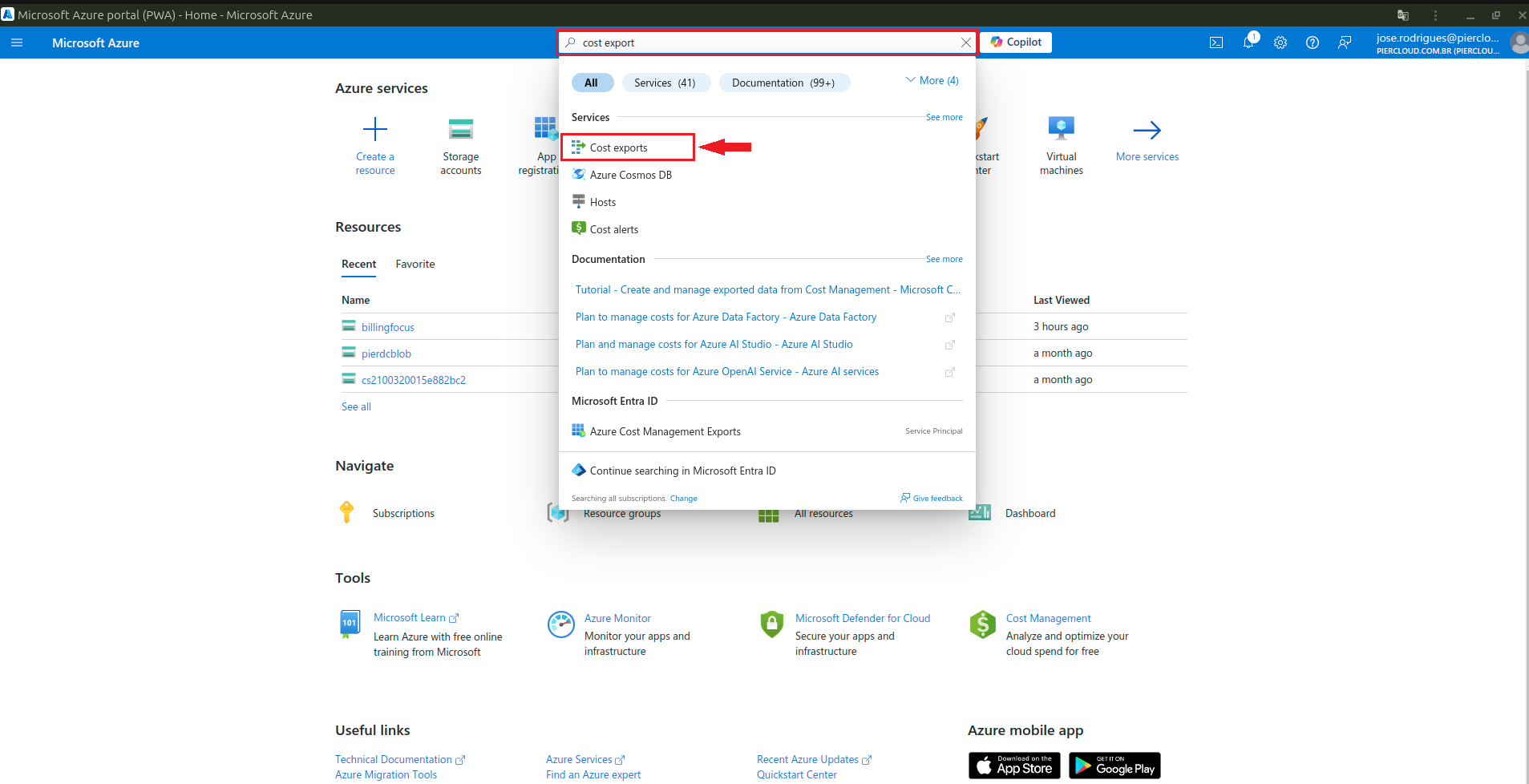
Task: Open portal settings gear icon
Action: (1280, 42)
